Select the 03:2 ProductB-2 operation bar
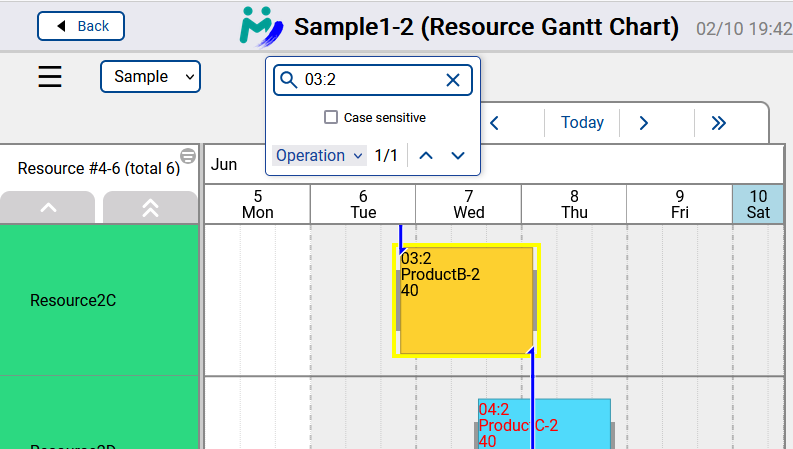Viewport: 793px width, 449px height. click(466, 300)
